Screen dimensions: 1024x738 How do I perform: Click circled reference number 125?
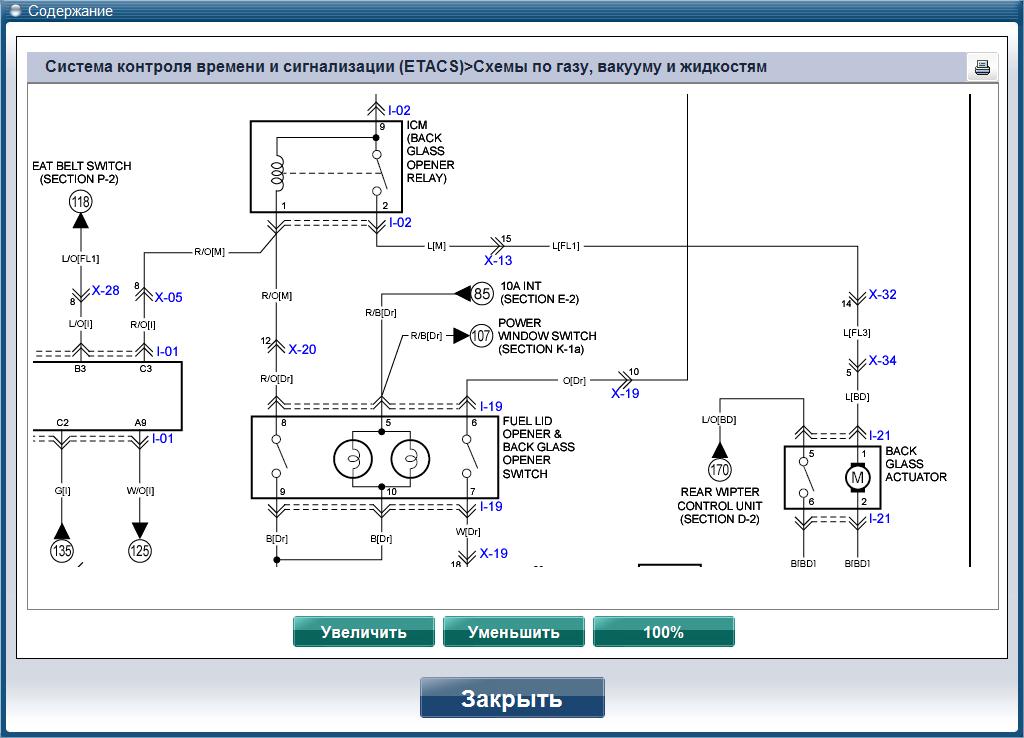point(140,549)
